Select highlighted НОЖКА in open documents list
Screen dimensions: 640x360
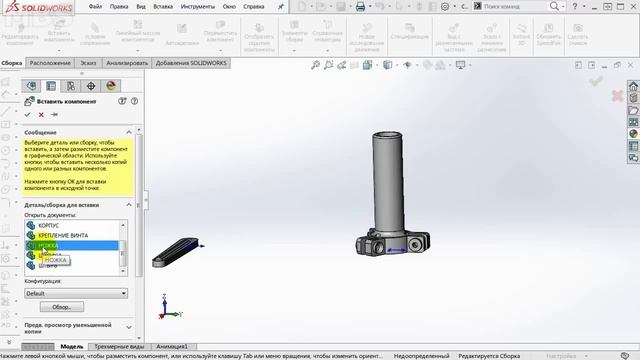72,245
